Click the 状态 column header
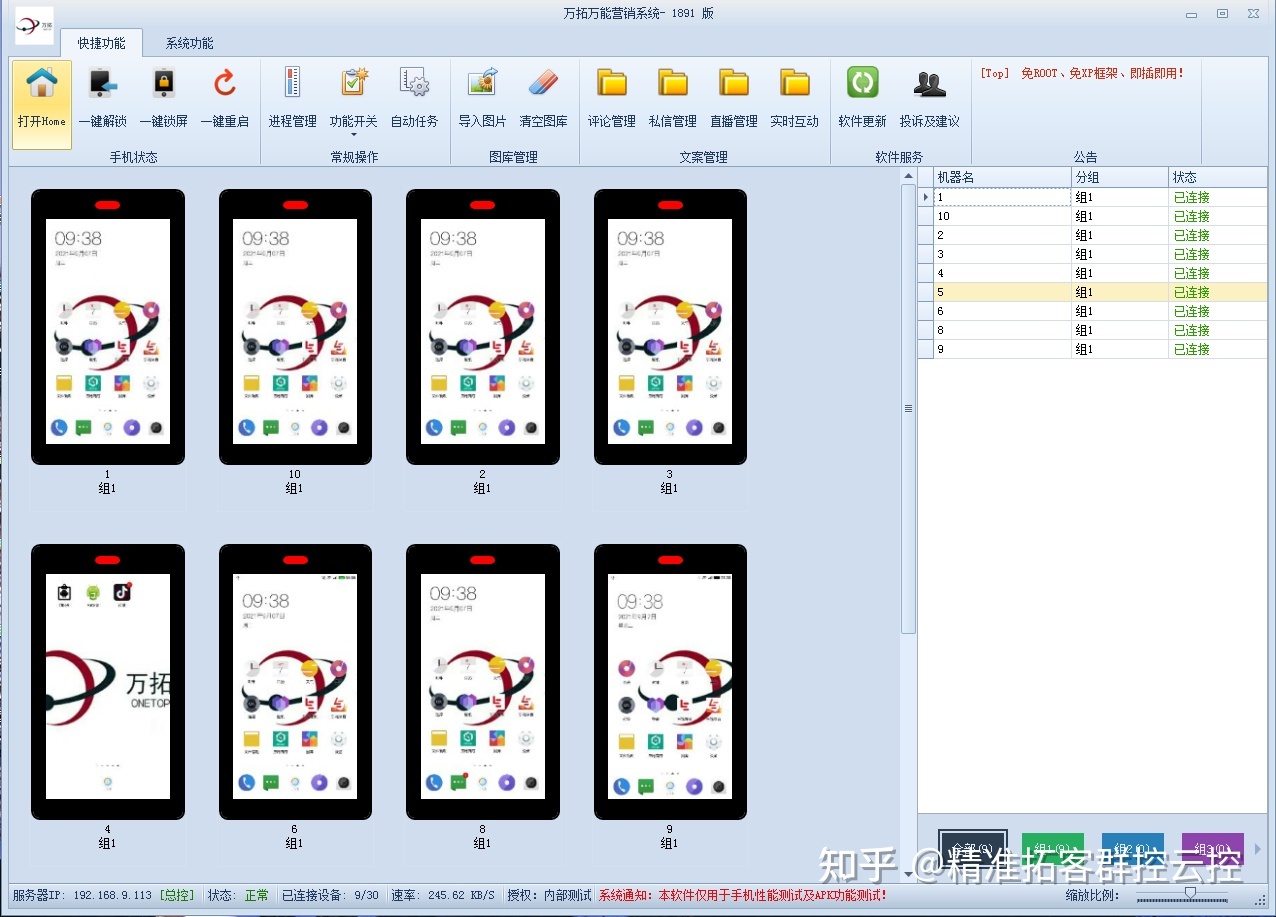Screen dimensions: 1276x917 [1217, 177]
